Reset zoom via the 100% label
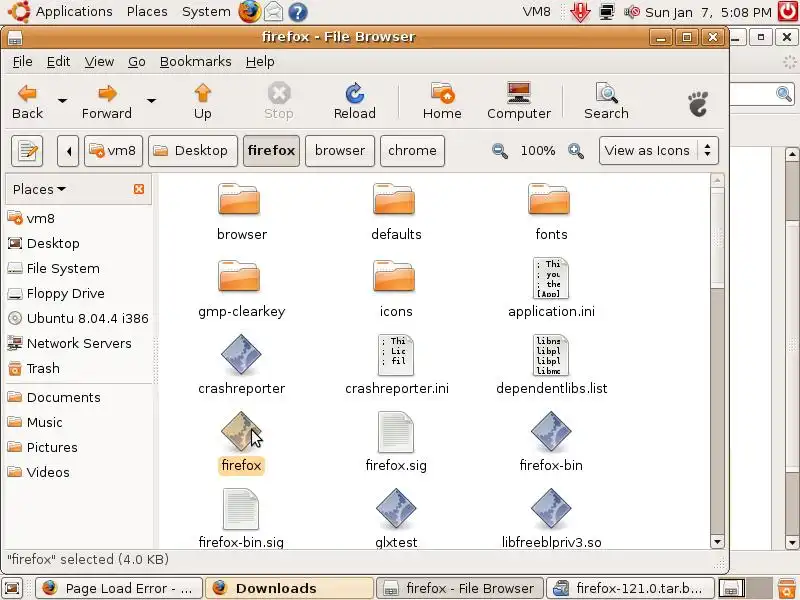 click(538, 151)
